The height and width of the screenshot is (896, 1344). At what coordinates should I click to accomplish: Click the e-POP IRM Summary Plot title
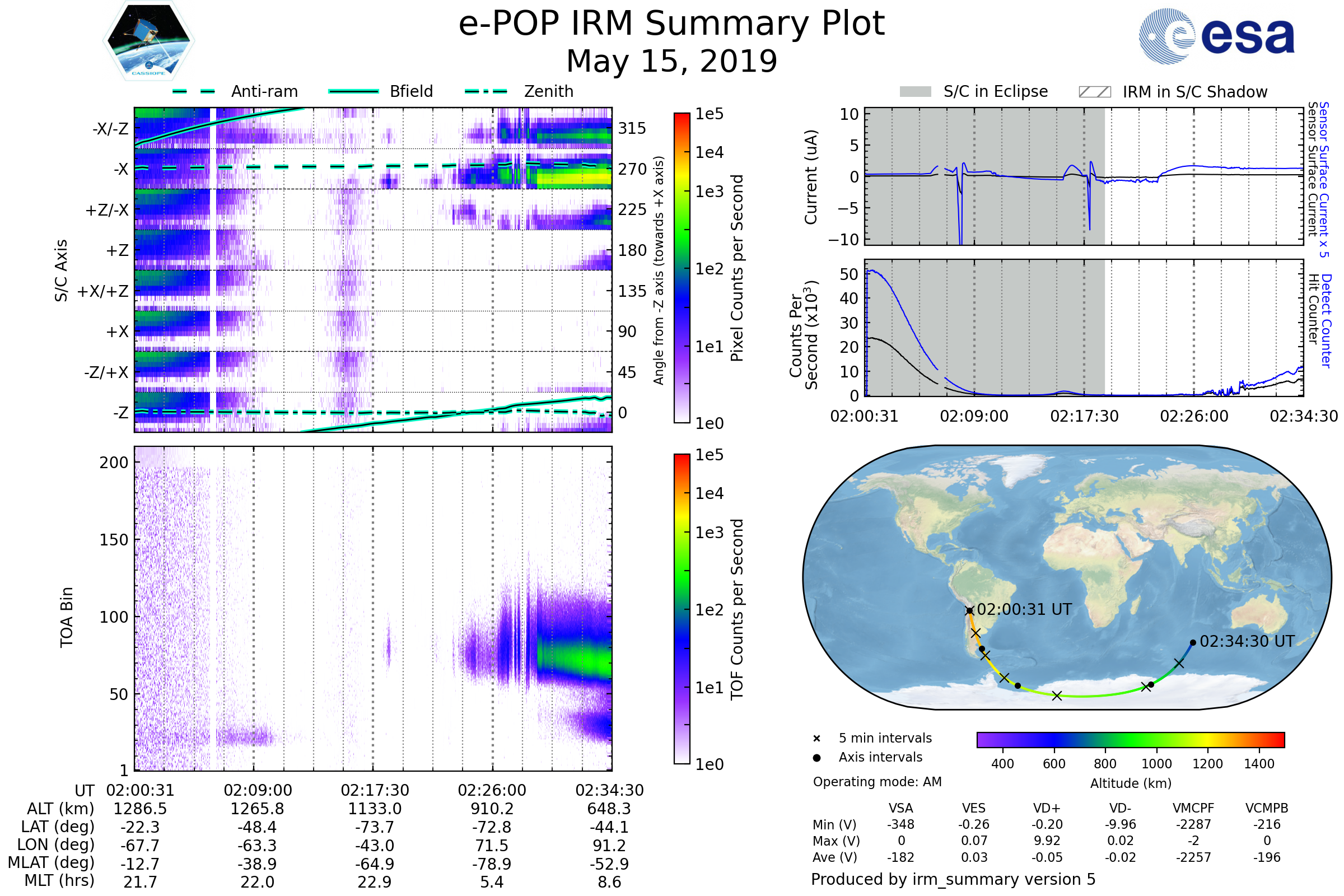click(x=671, y=24)
